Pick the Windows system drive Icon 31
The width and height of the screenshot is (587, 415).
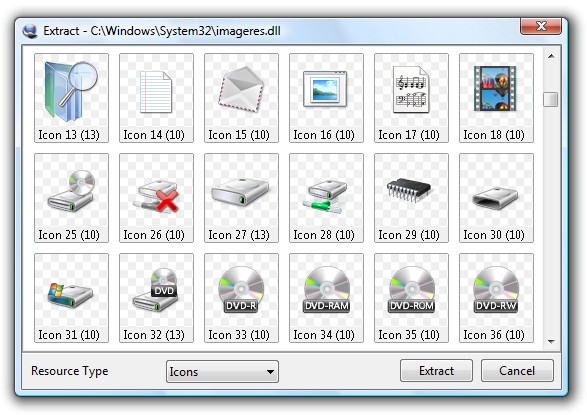click(x=72, y=298)
